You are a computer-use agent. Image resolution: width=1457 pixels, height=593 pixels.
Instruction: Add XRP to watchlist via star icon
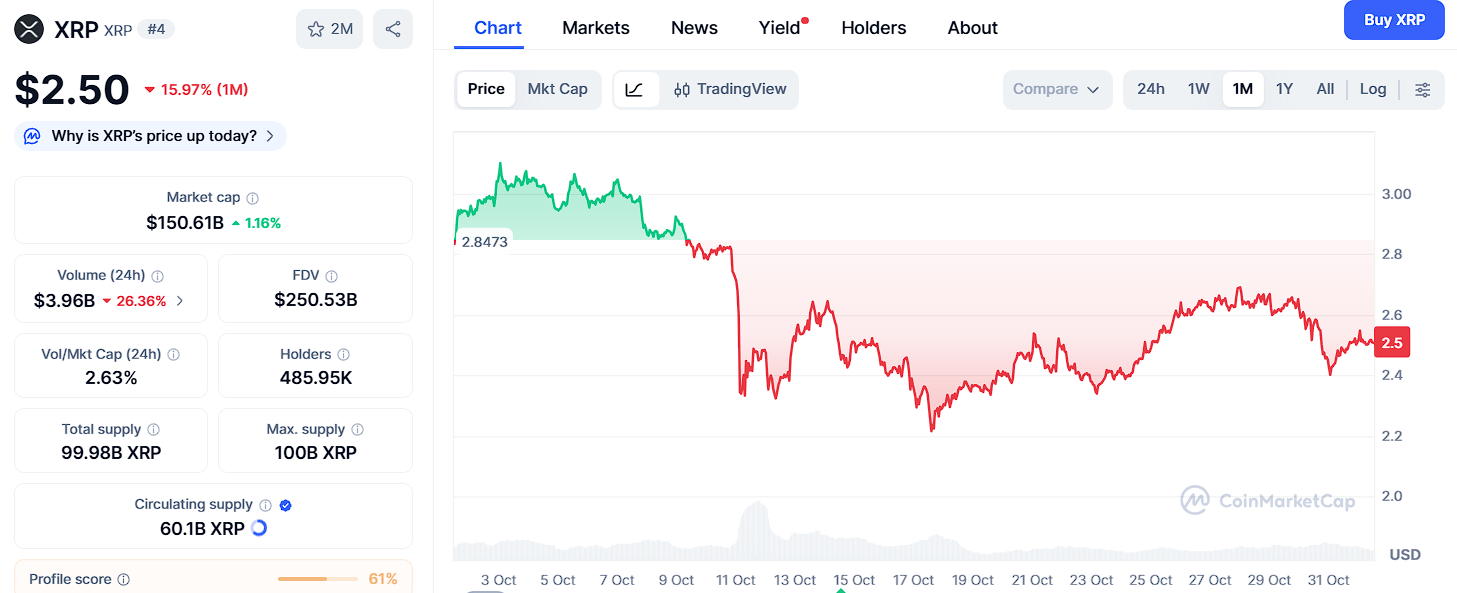[x=318, y=29]
